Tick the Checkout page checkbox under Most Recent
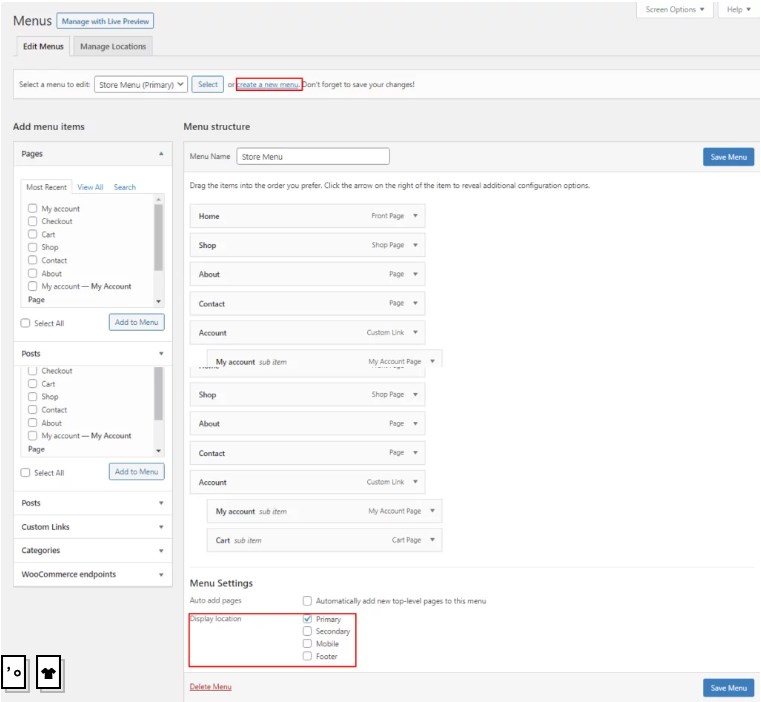761x702 pixels. (33, 221)
